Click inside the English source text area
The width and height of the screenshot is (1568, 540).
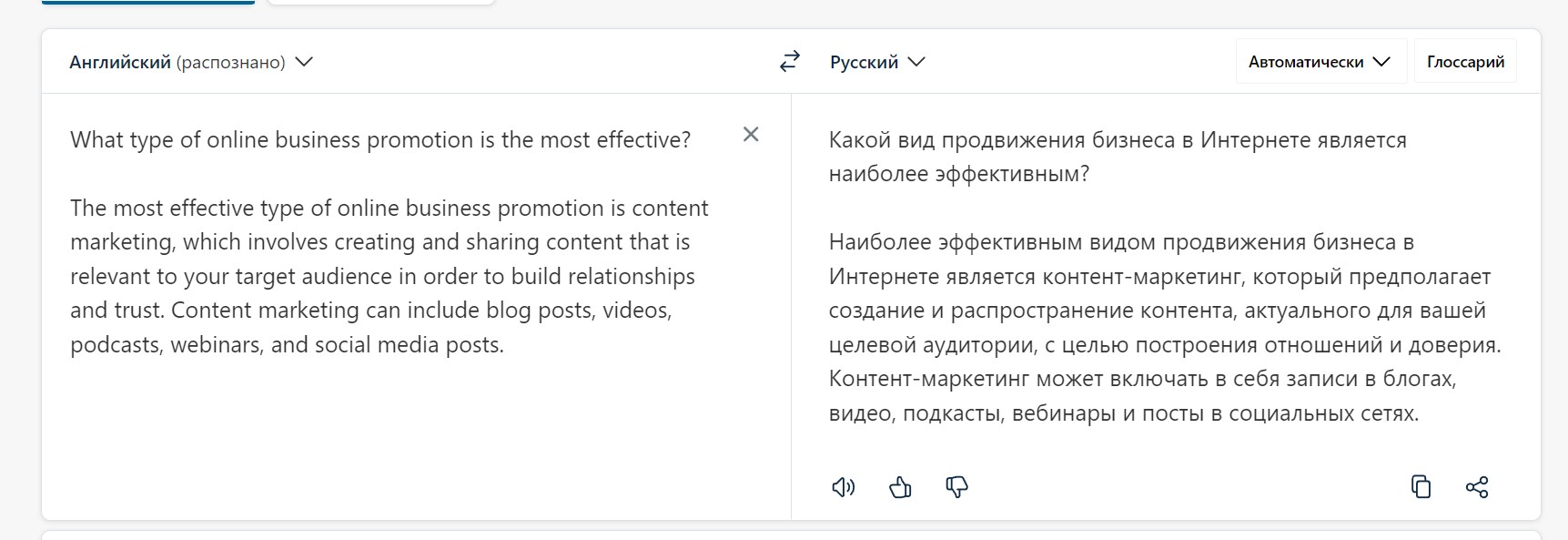(391, 273)
